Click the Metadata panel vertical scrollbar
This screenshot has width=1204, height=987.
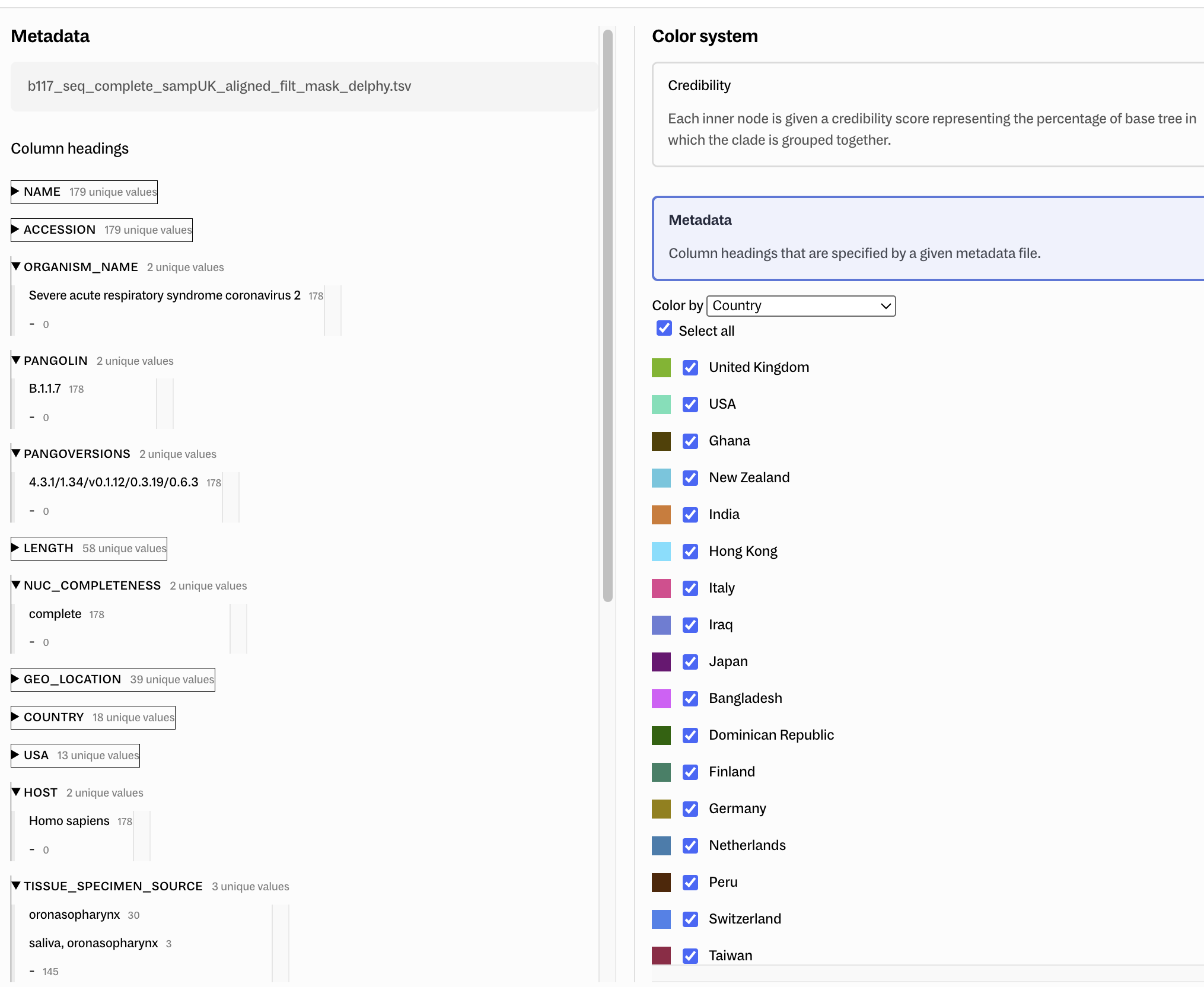[x=607, y=314]
